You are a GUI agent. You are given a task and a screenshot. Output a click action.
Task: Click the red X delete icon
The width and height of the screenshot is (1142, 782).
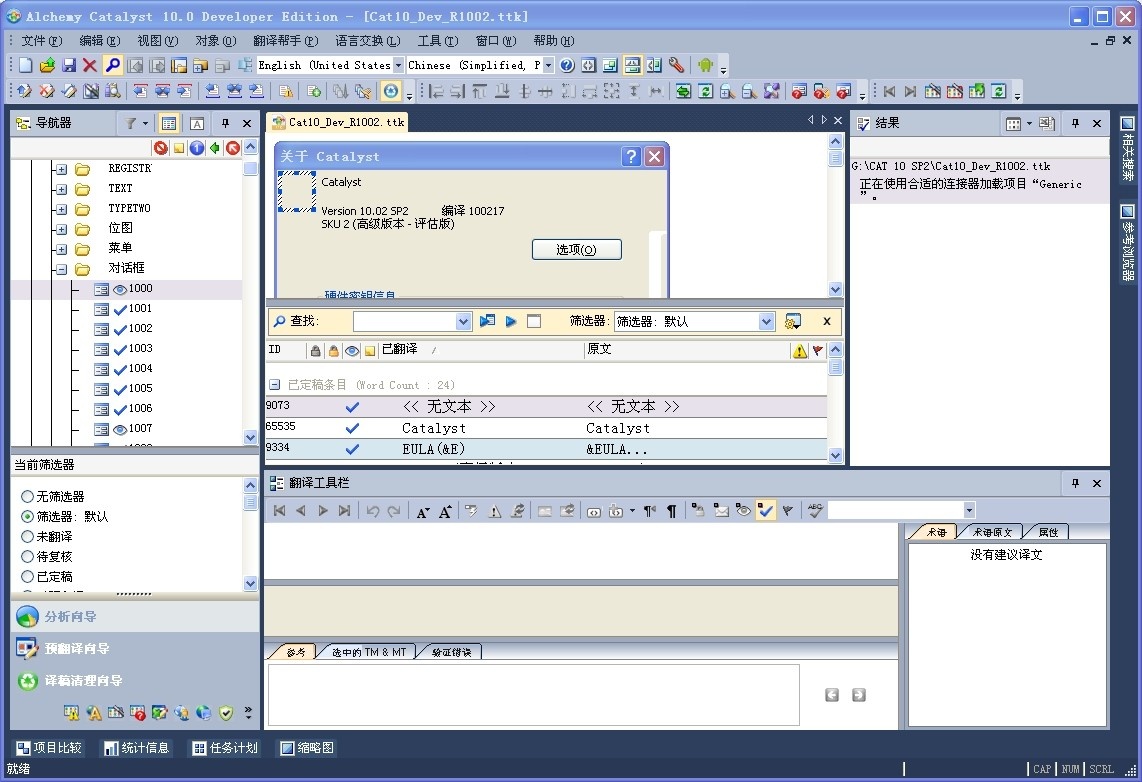[x=90, y=65]
